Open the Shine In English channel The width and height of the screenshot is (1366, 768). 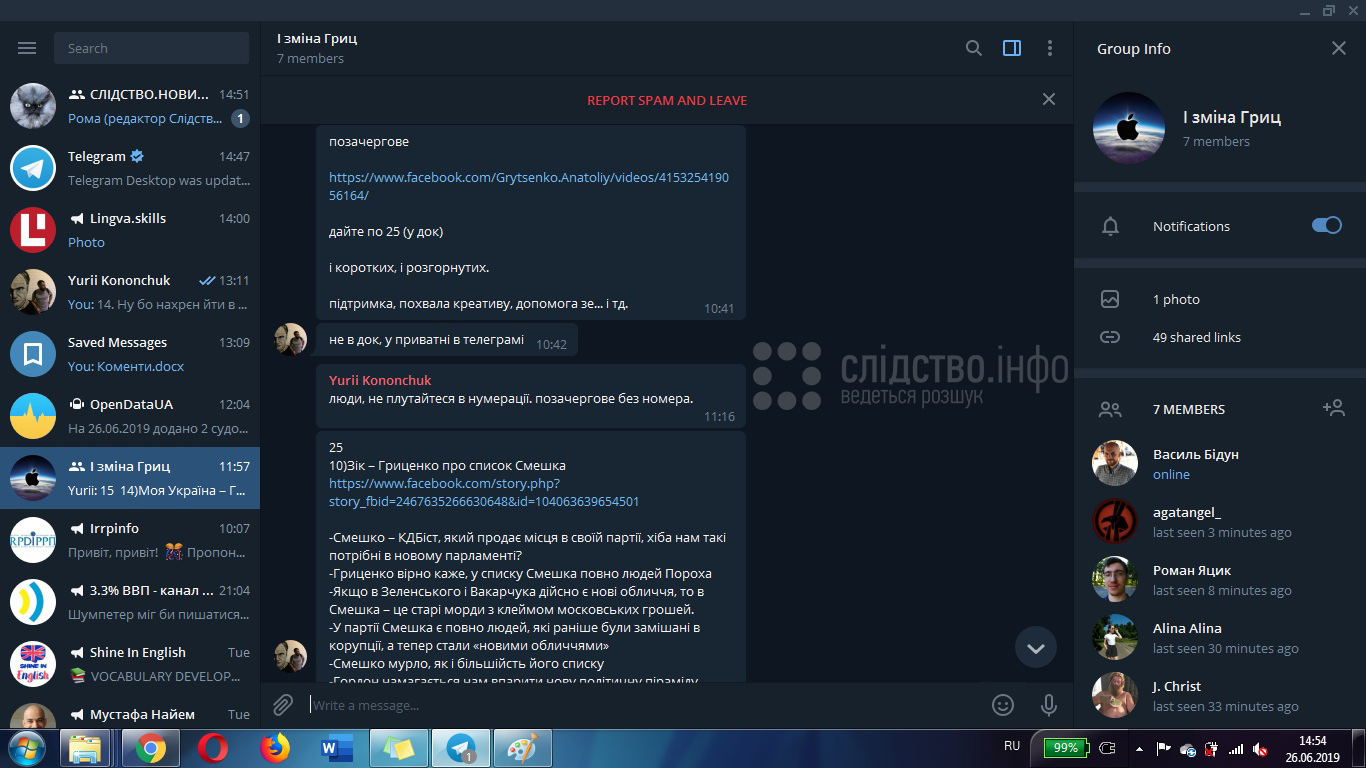pyautogui.click(x=130, y=664)
